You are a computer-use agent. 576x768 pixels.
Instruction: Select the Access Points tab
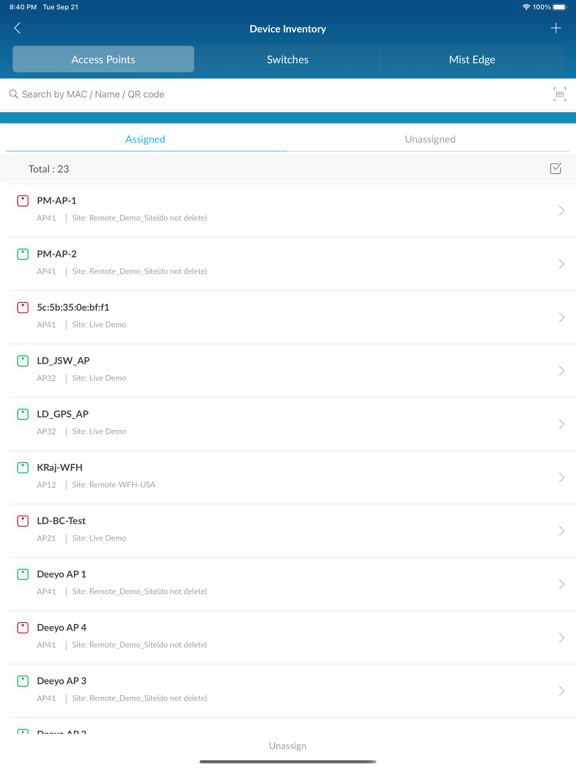(103, 59)
